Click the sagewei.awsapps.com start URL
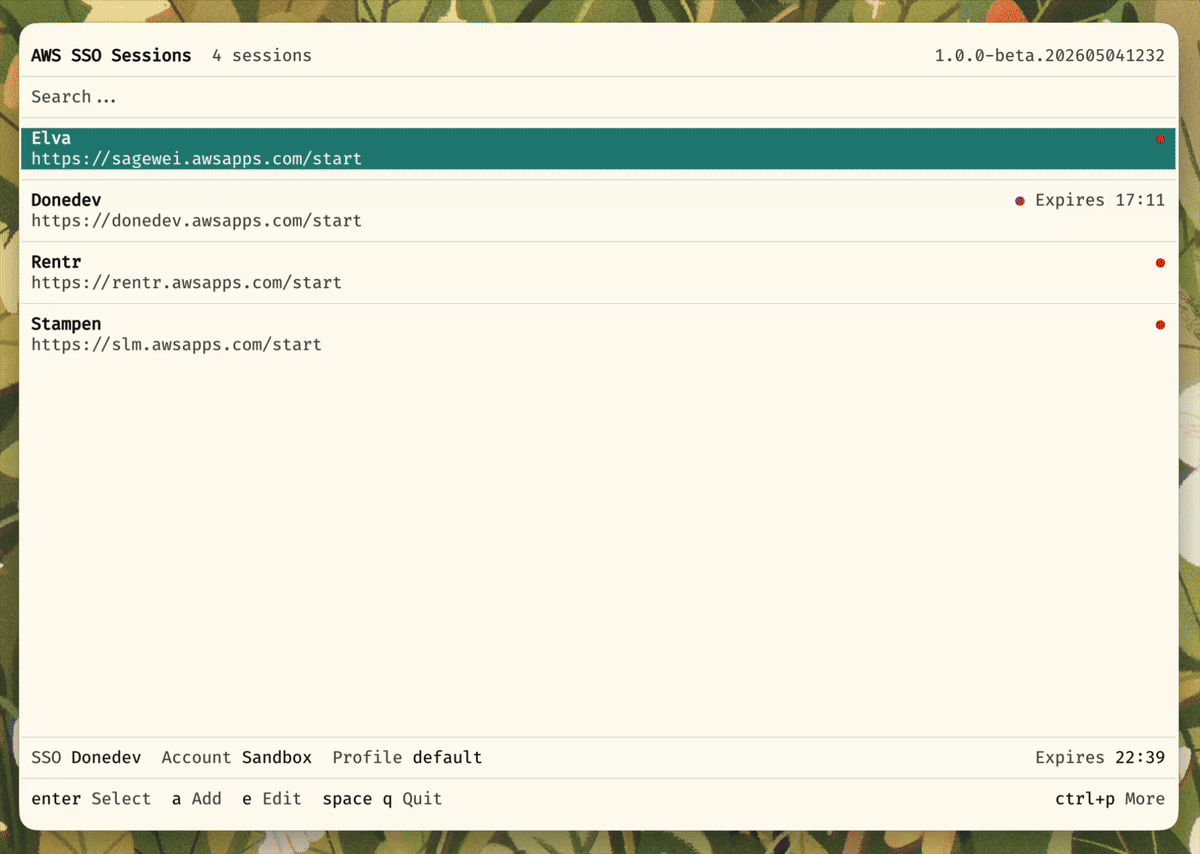This screenshot has width=1200, height=854. pos(196,159)
